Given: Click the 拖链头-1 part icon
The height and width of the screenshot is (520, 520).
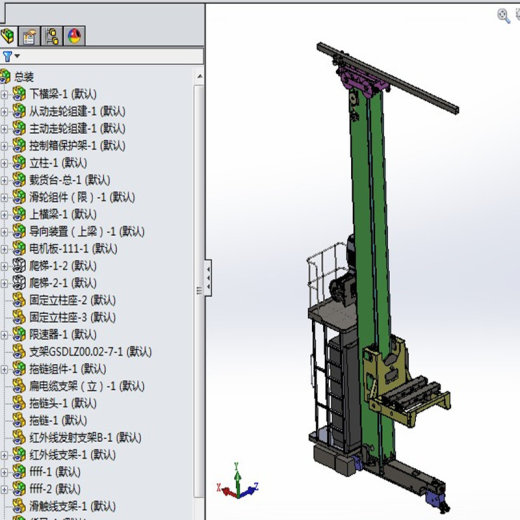Looking at the screenshot, I should click(19, 403).
